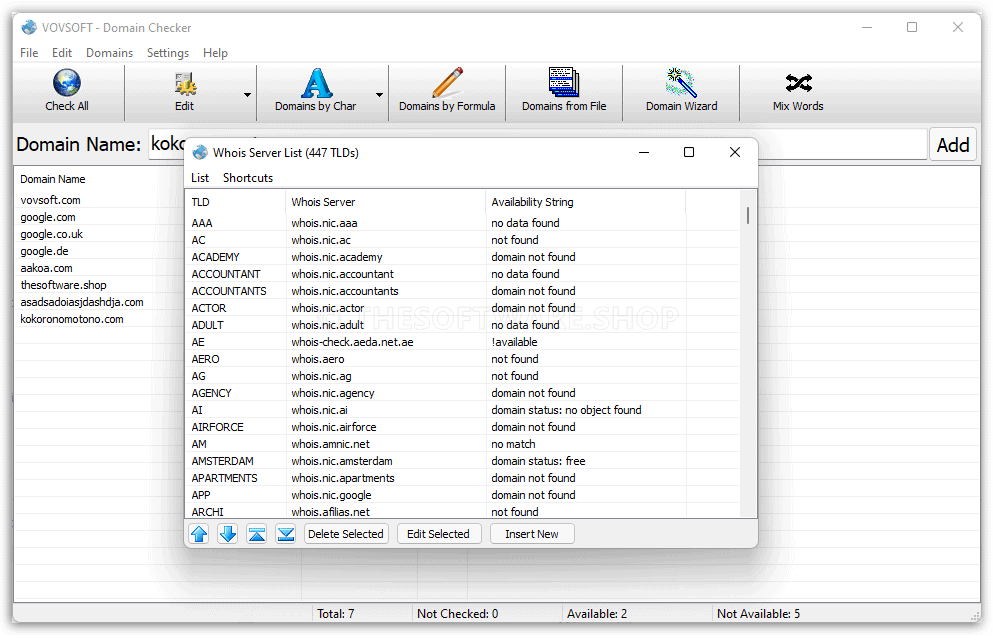Viewport: 994px width, 635px height.
Task: Select the aakoa.com domain row
Action: [46, 268]
